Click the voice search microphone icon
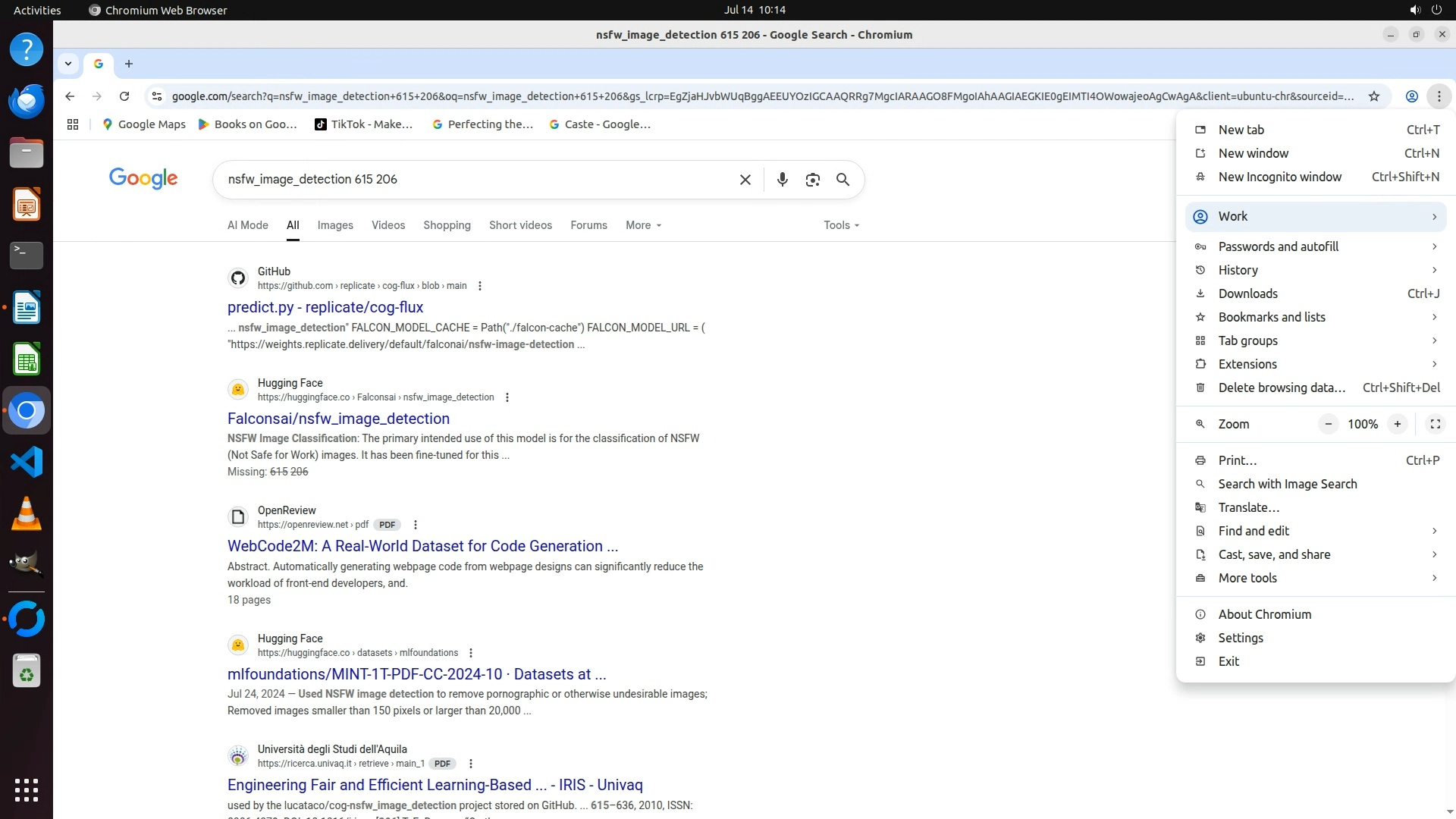 coord(782,180)
